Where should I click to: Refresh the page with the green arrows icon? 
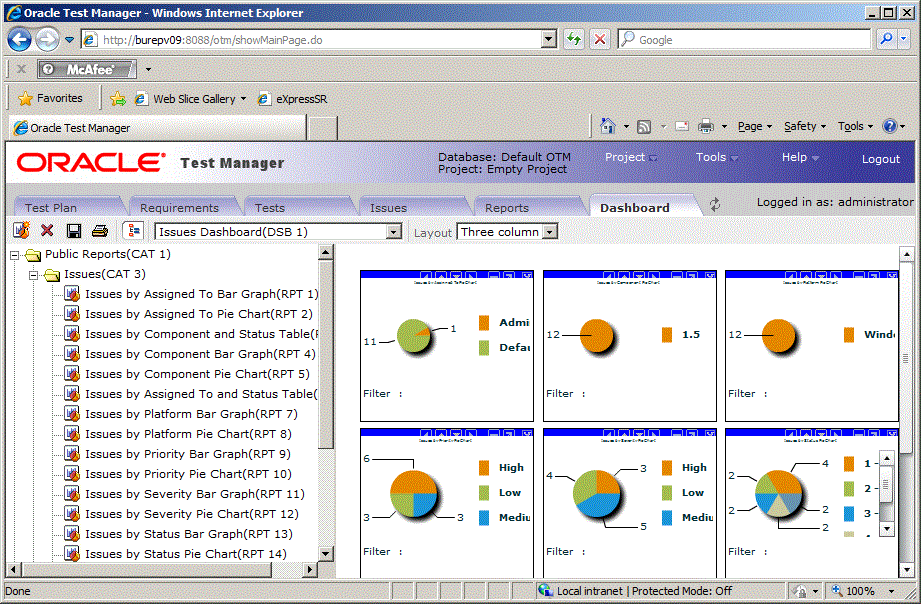573,39
